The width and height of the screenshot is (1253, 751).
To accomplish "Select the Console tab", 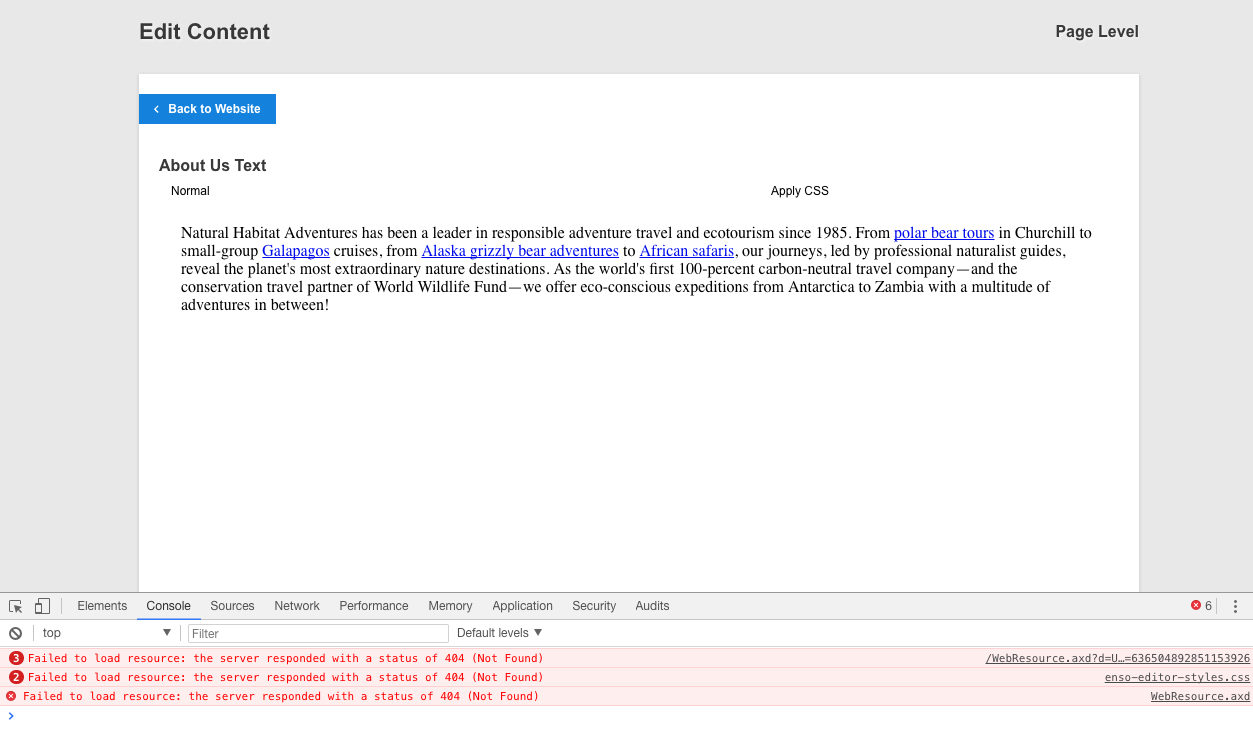I will pos(168,606).
